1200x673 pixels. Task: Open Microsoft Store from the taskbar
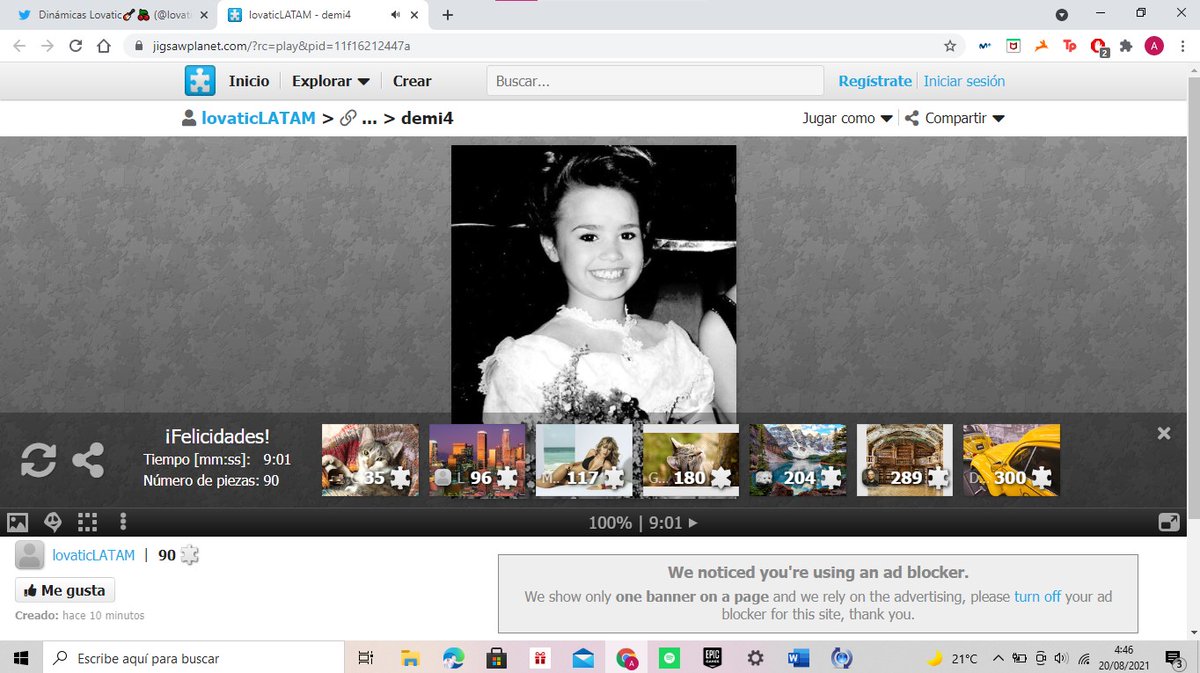point(495,658)
